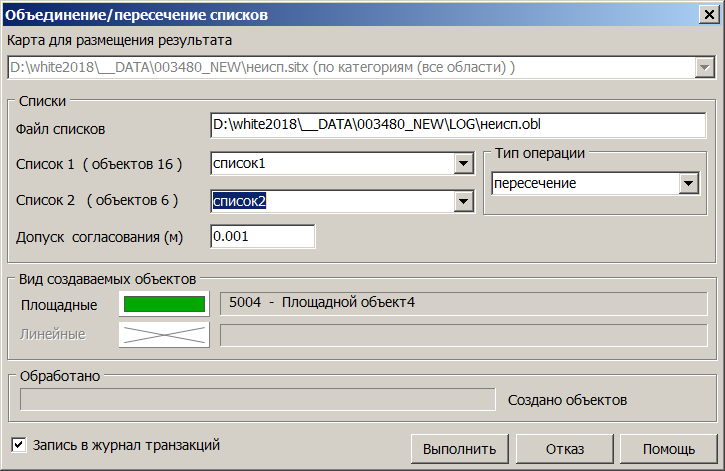The width and height of the screenshot is (725, 471).
Task: Focus the Допуск согласования value field
Action: click(262, 237)
